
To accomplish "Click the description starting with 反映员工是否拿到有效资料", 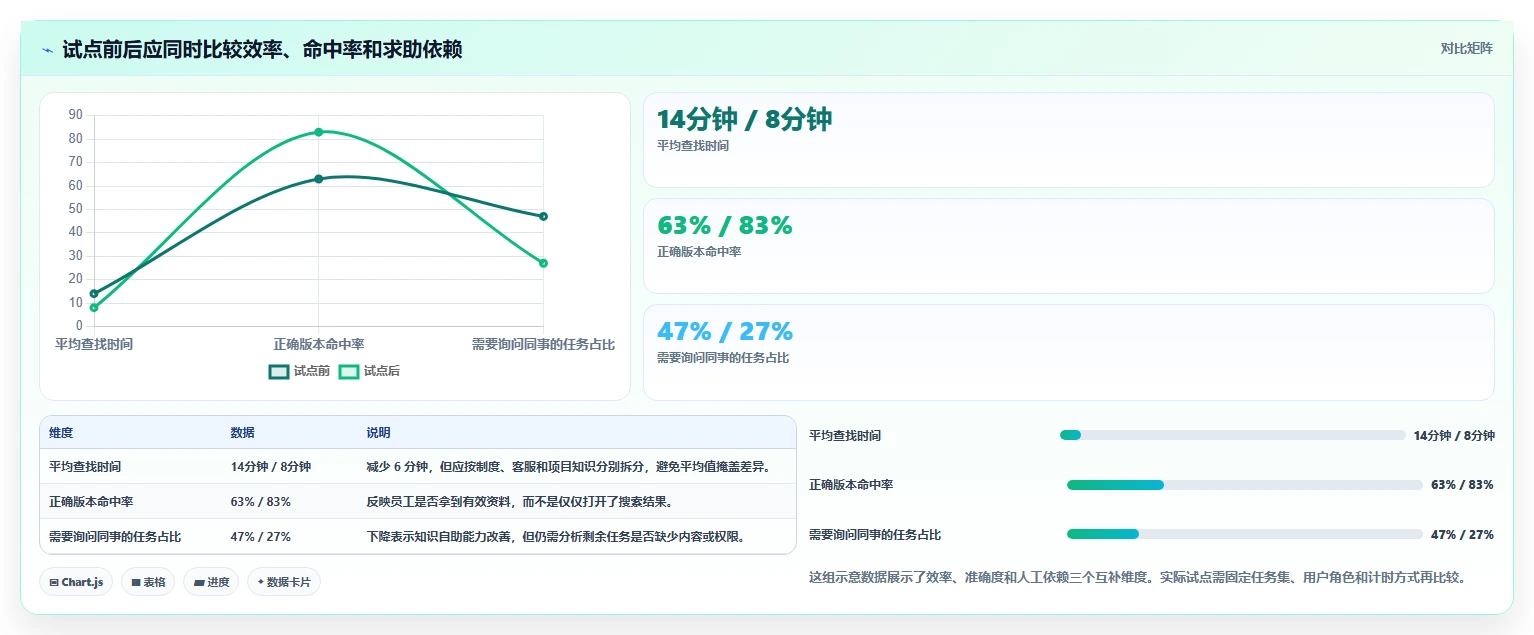I will coord(519,502).
